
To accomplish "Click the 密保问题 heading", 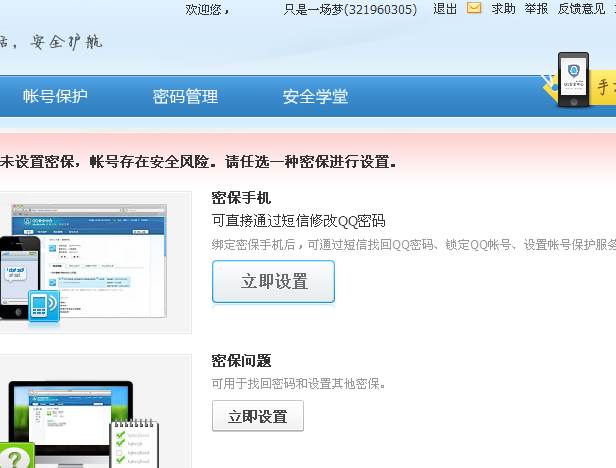I will (241, 360).
